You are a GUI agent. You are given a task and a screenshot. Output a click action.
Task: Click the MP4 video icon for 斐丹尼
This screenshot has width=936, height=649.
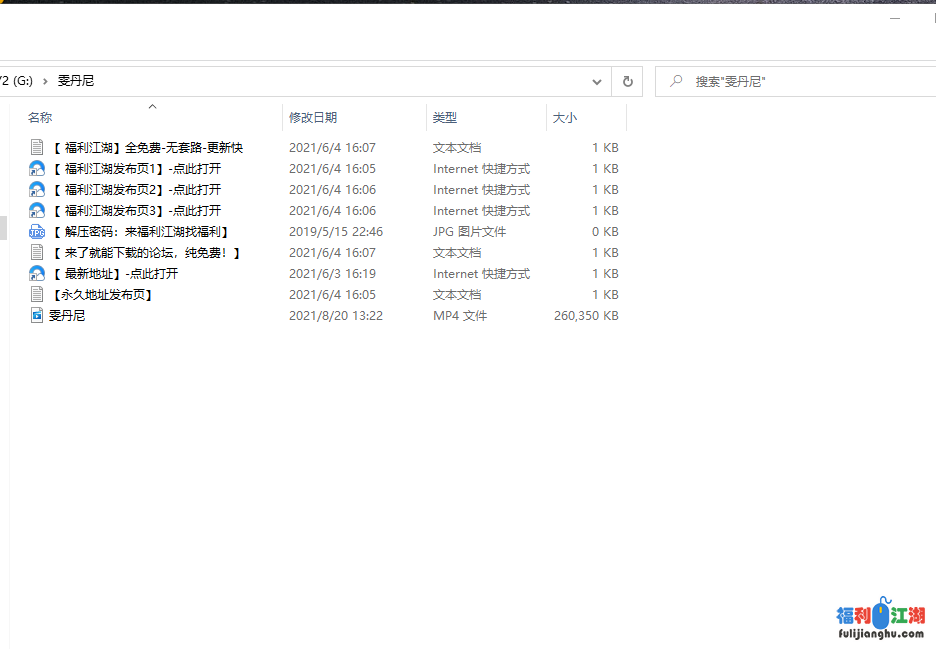tap(37, 316)
